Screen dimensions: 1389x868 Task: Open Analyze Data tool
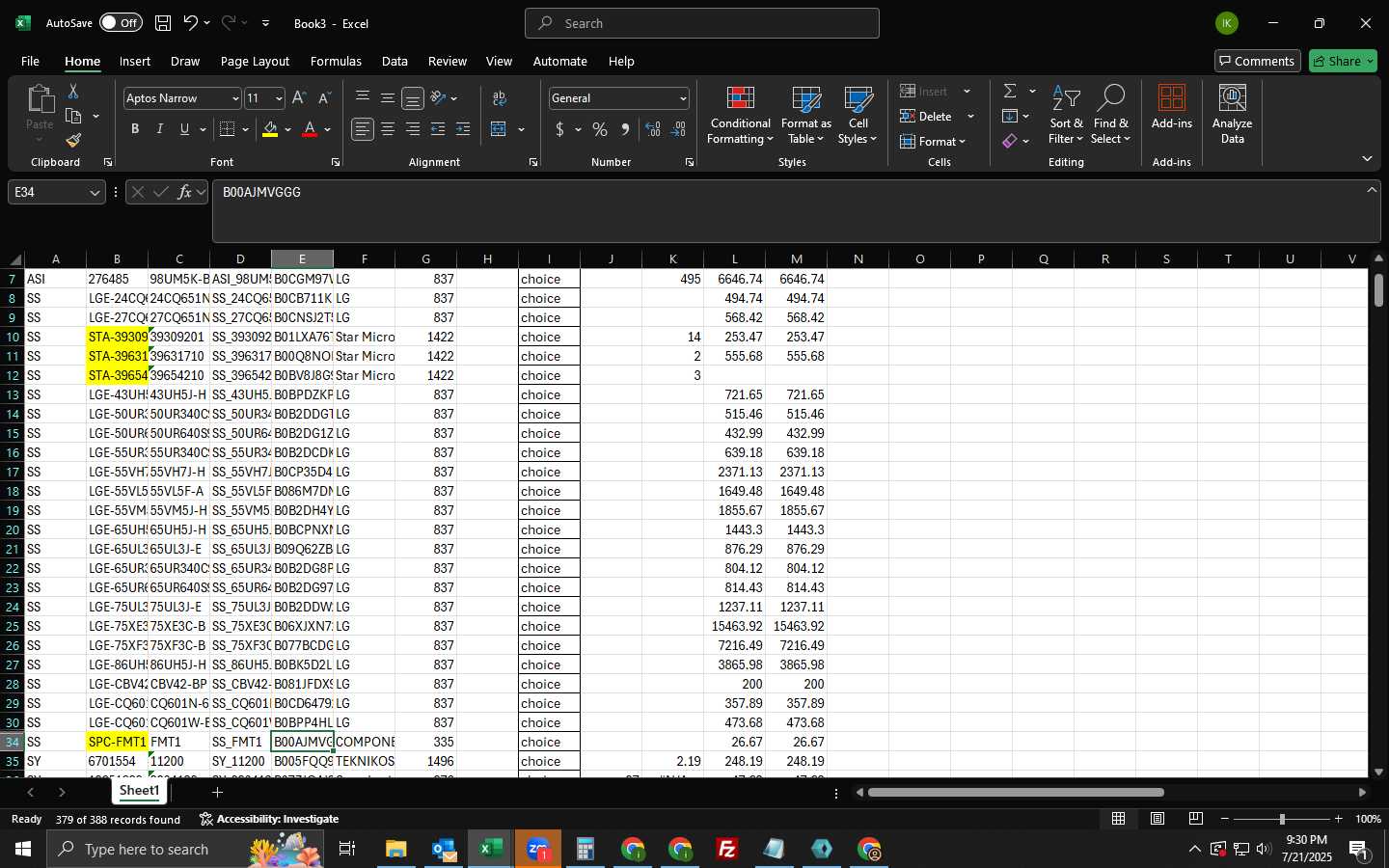[1233, 114]
